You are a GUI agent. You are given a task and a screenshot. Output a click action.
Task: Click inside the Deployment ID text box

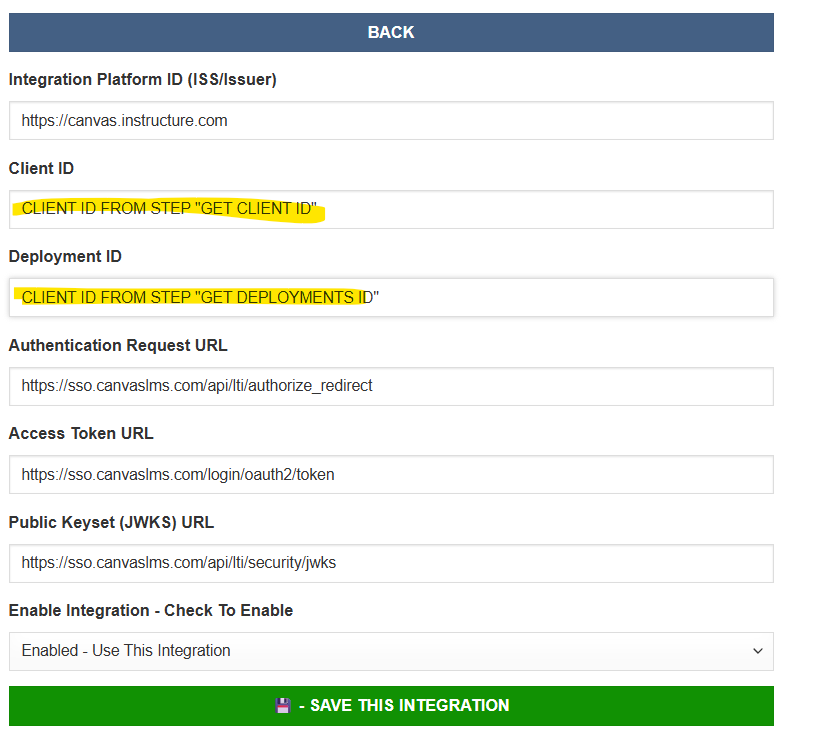(x=391, y=297)
